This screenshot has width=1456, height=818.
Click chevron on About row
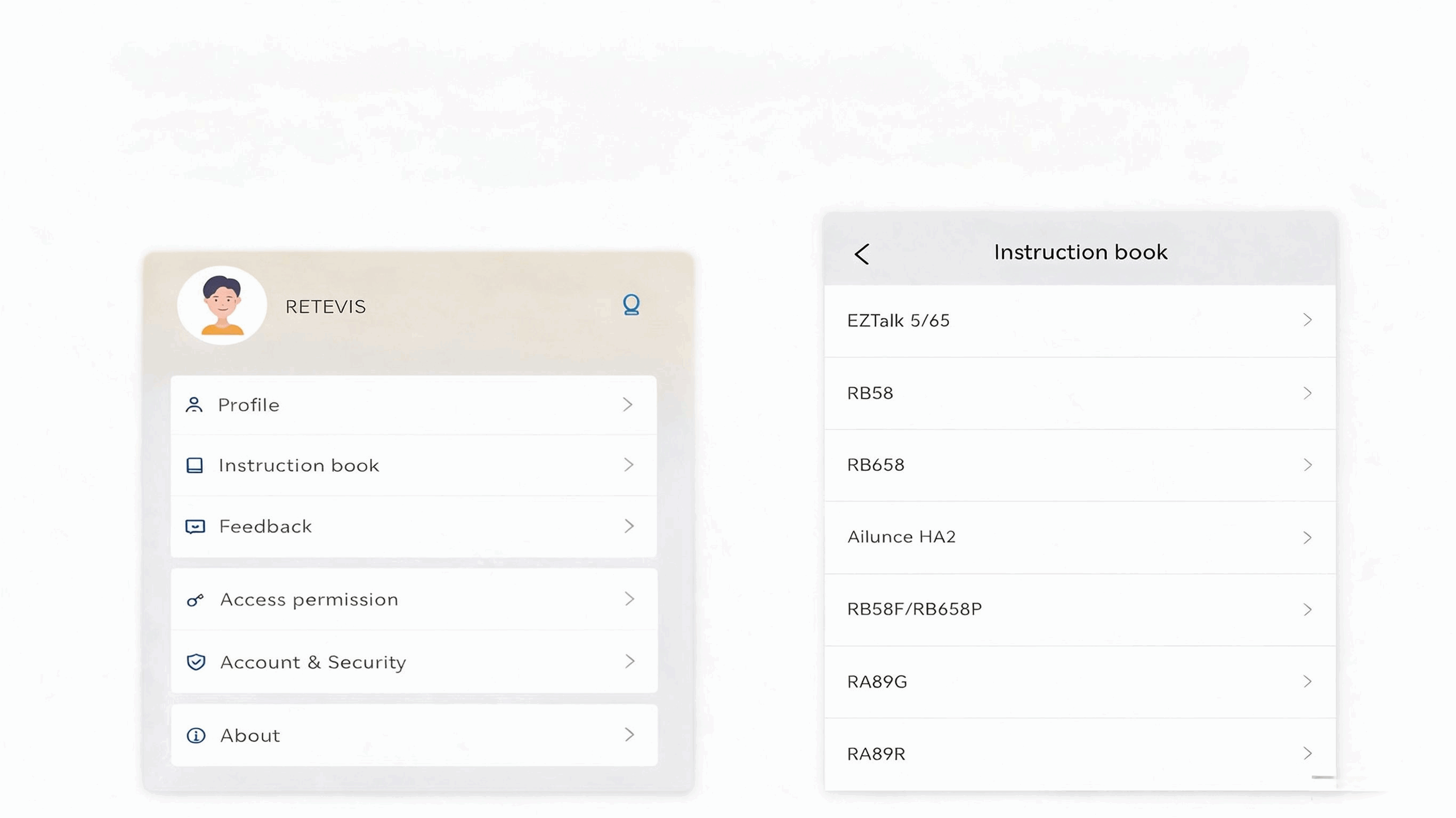point(629,735)
